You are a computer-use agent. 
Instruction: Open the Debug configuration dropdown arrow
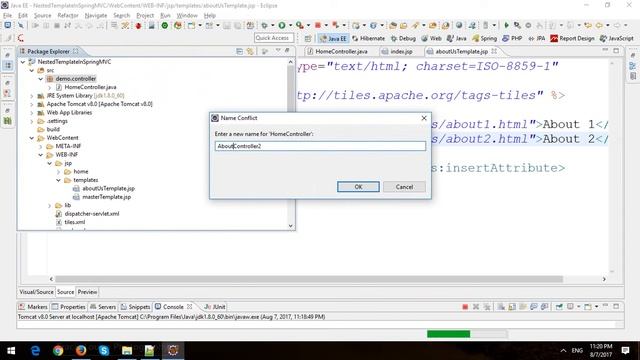pos(272,26)
